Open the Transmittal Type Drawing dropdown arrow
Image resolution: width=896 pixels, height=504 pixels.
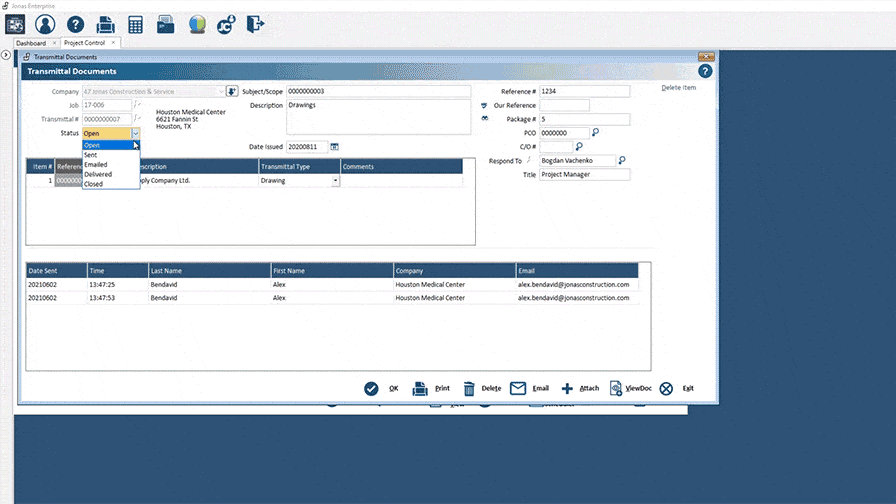[335, 181]
